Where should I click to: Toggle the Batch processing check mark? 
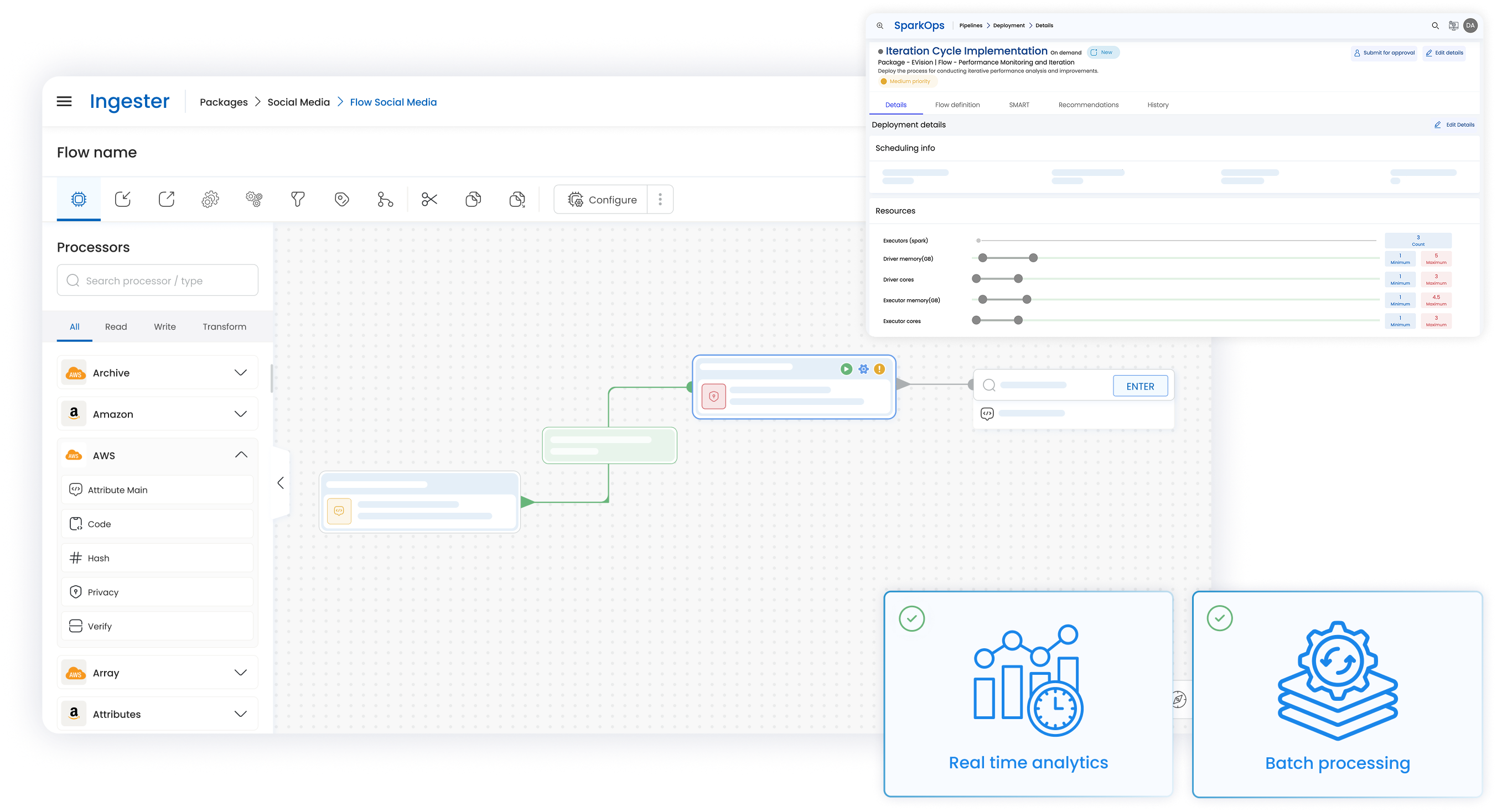[x=1219, y=618]
